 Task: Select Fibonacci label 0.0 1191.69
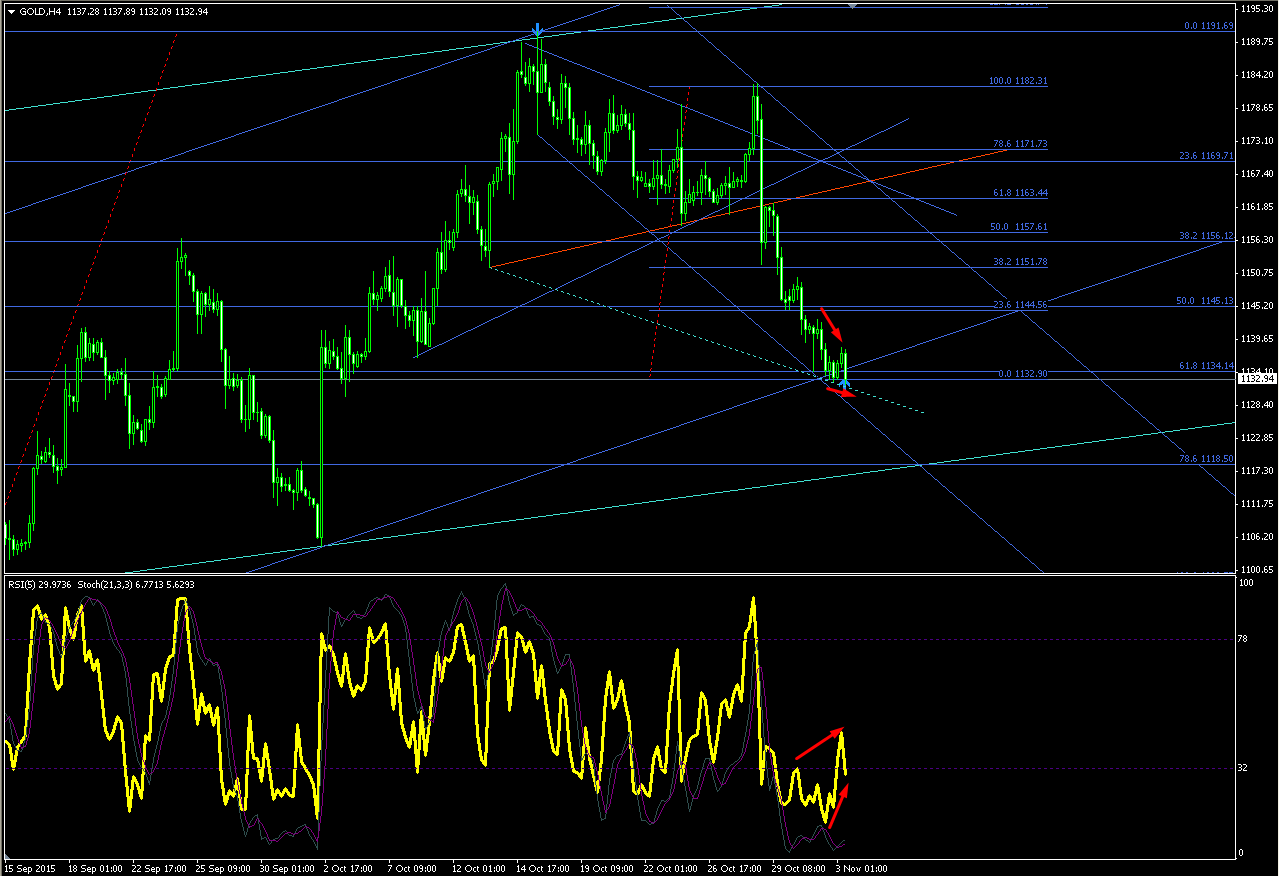click(1209, 26)
